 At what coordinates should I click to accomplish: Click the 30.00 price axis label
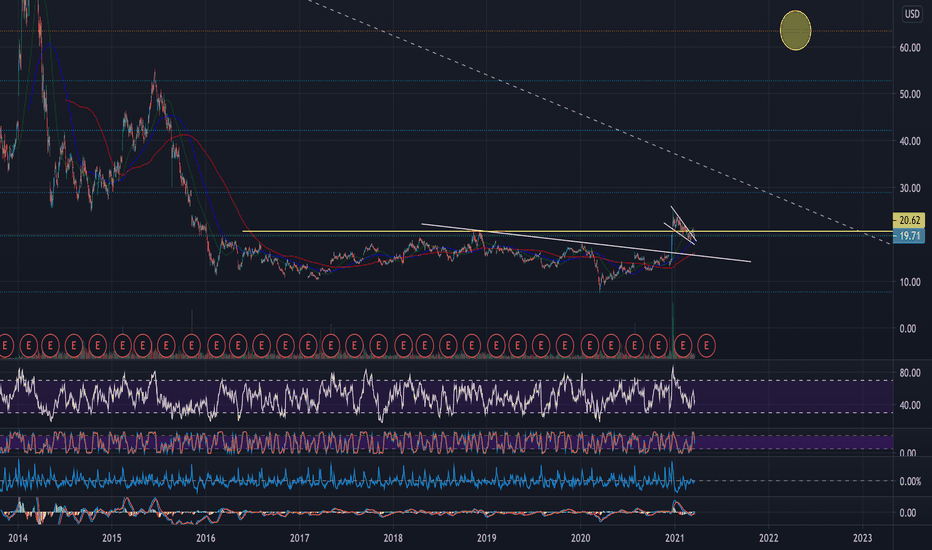click(x=909, y=188)
